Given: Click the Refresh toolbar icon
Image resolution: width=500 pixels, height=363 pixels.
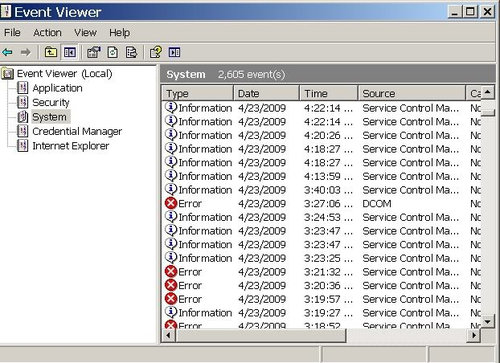Looking at the screenshot, I should coord(113,52).
